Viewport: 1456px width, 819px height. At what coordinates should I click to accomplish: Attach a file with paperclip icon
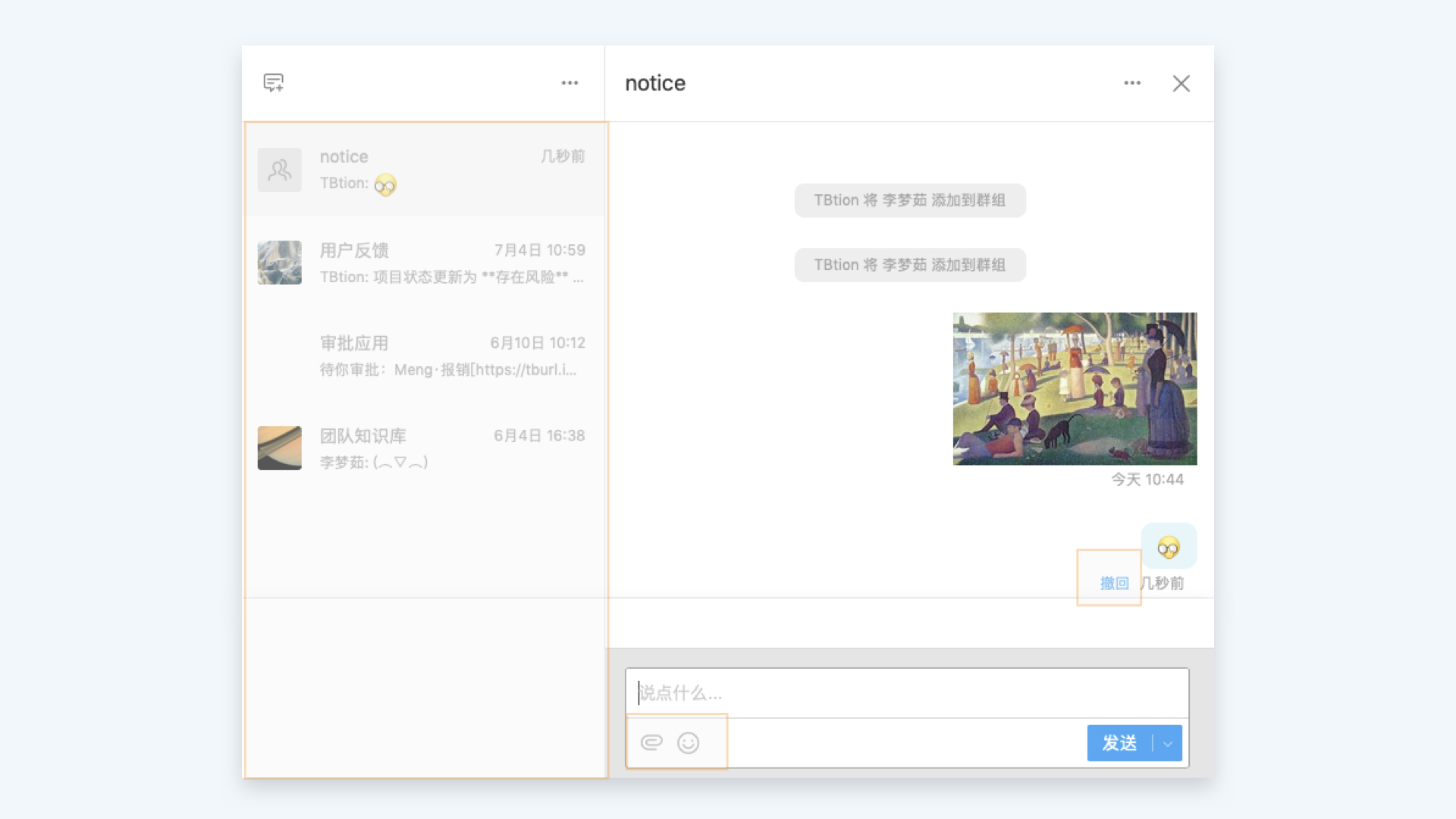tap(651, 742)
